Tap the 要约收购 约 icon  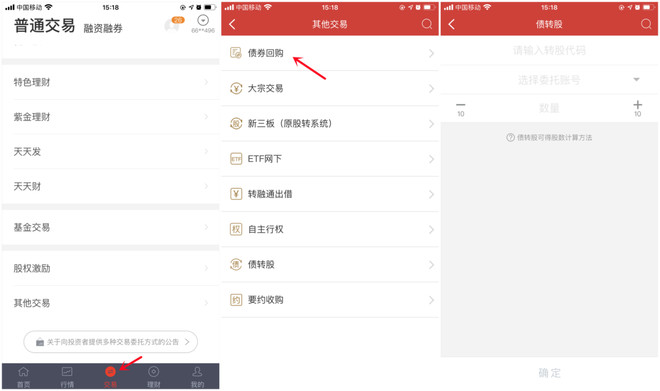click(x=236, y=300)
